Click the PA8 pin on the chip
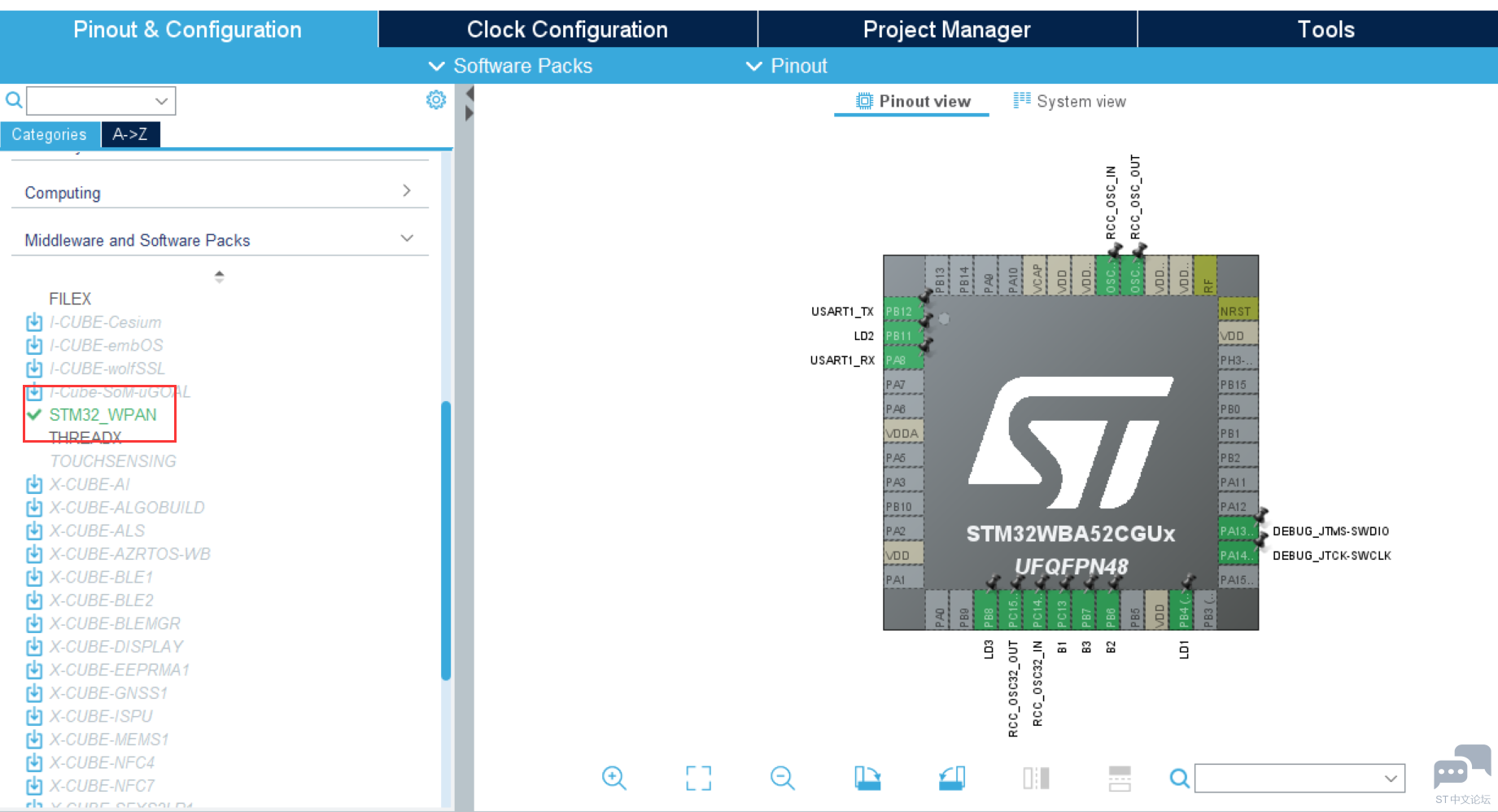 pyautogui.click(x=903, y=360)
